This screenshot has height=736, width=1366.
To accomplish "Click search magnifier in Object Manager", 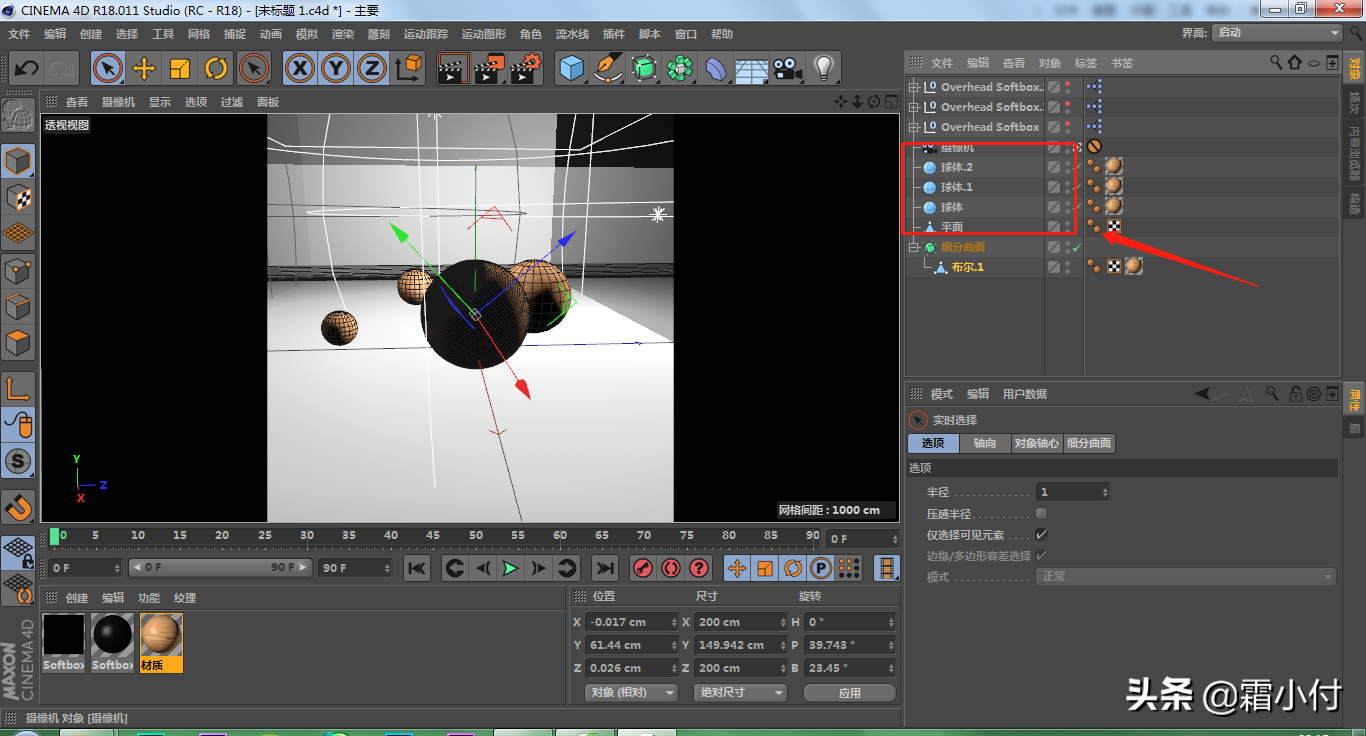I will 1276,62.
